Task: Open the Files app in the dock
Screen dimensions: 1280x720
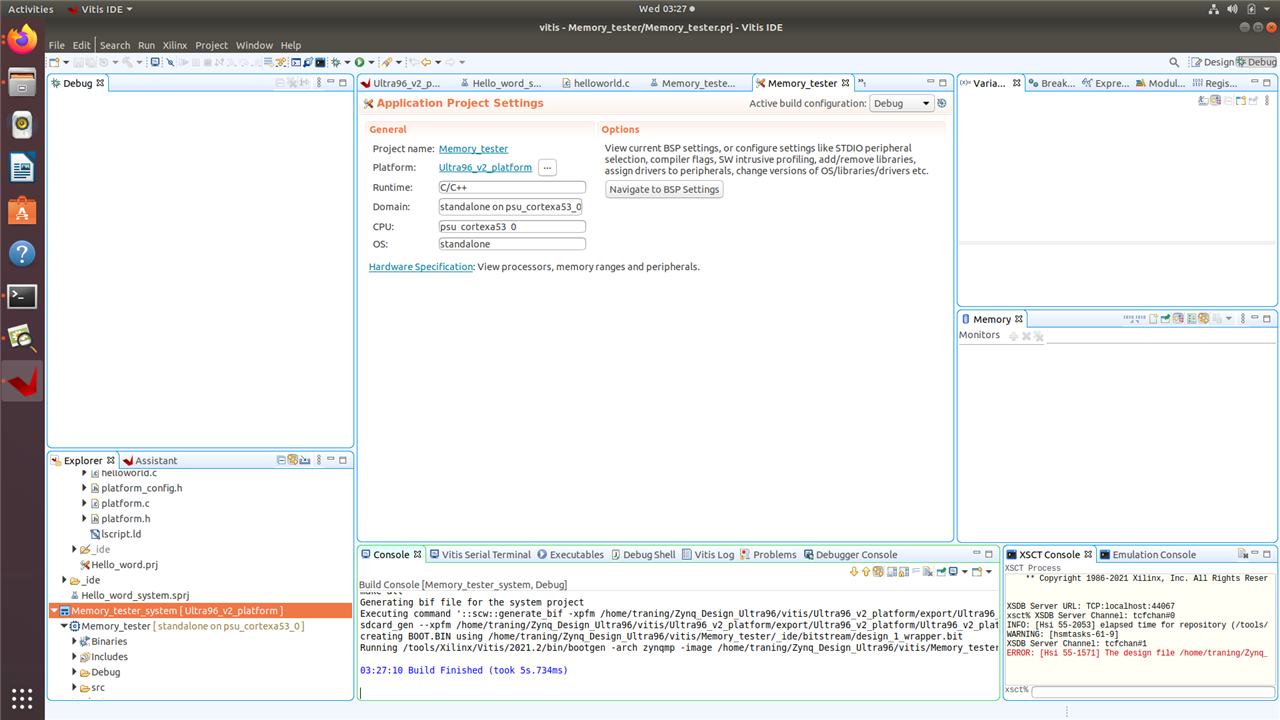Action: point(22,83)
